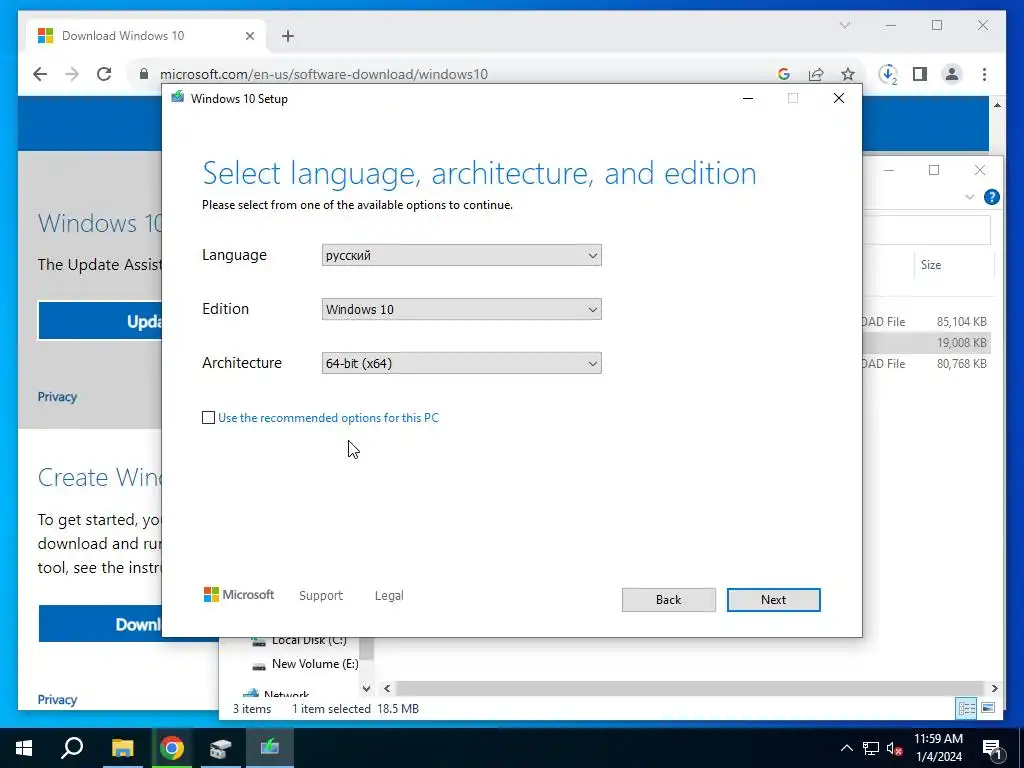Select Local Disk (C:) in Explorer tree

(299, 641)
